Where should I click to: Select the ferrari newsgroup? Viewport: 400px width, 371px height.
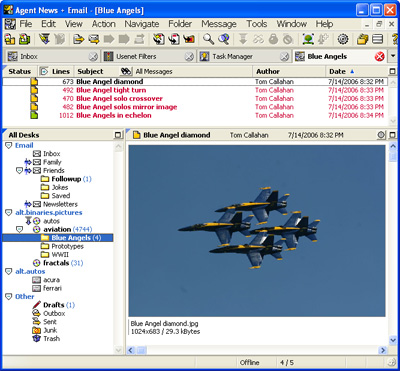pos(47,288)
